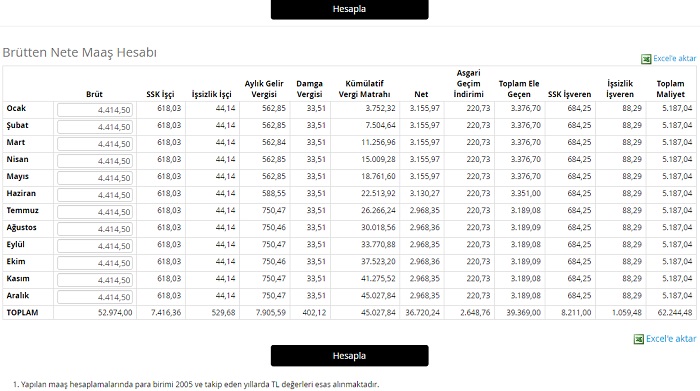Click the top Excel icon beside the table title

646,59
